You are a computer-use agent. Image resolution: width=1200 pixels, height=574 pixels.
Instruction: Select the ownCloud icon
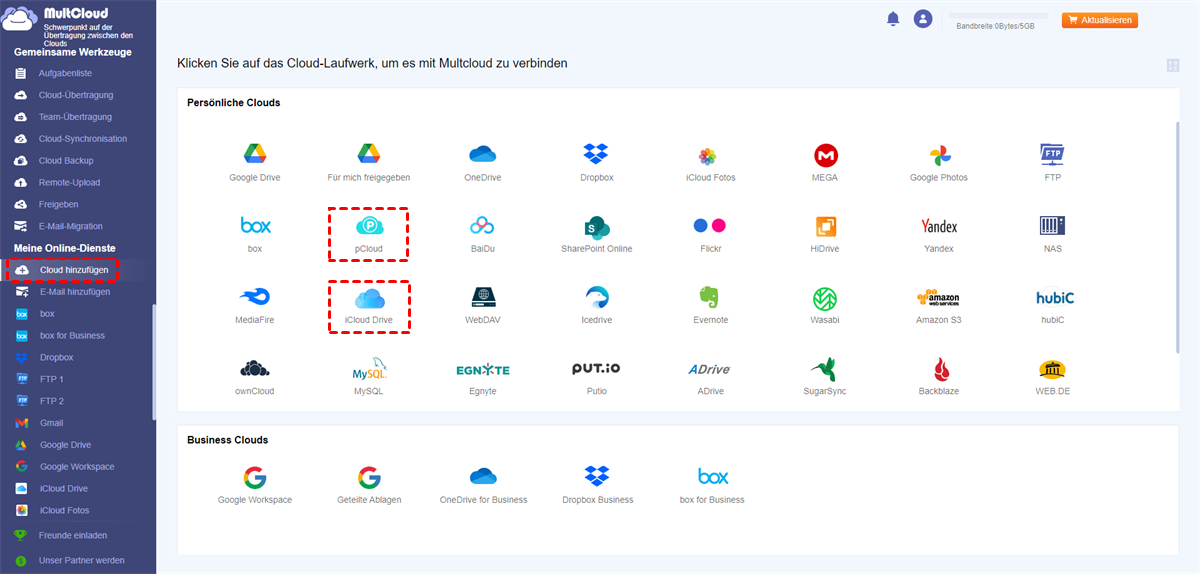click(254, 376)
